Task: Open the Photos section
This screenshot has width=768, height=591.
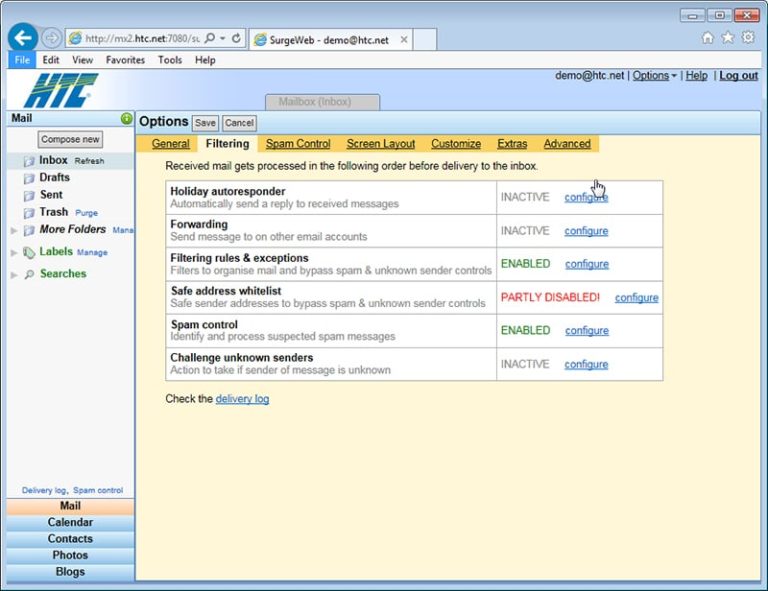Action: [x=70, y=555]
